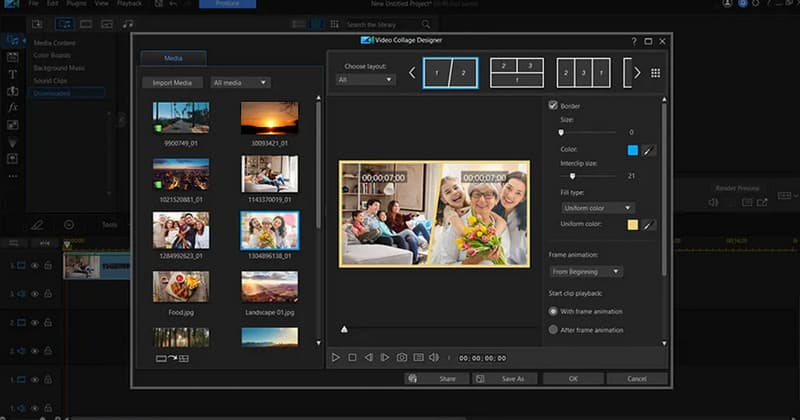Toggle the eye on audio track 2

point(35,351)
